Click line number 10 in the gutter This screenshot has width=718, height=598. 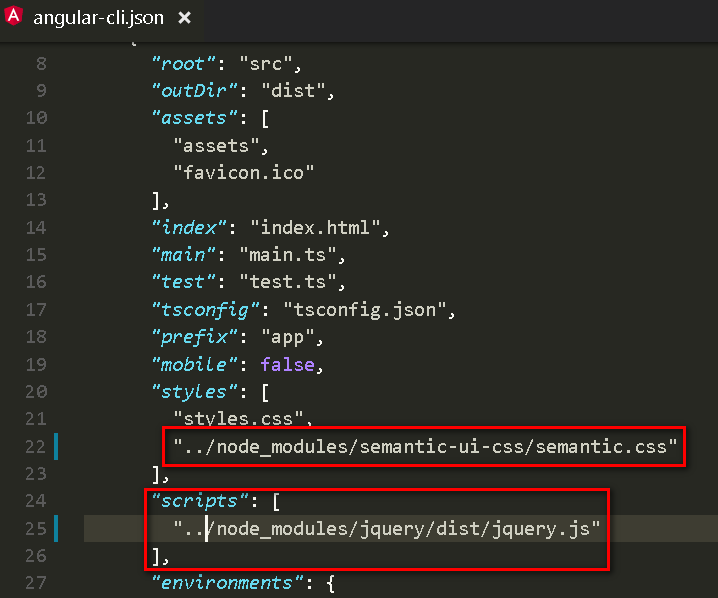tap(36, 118)
